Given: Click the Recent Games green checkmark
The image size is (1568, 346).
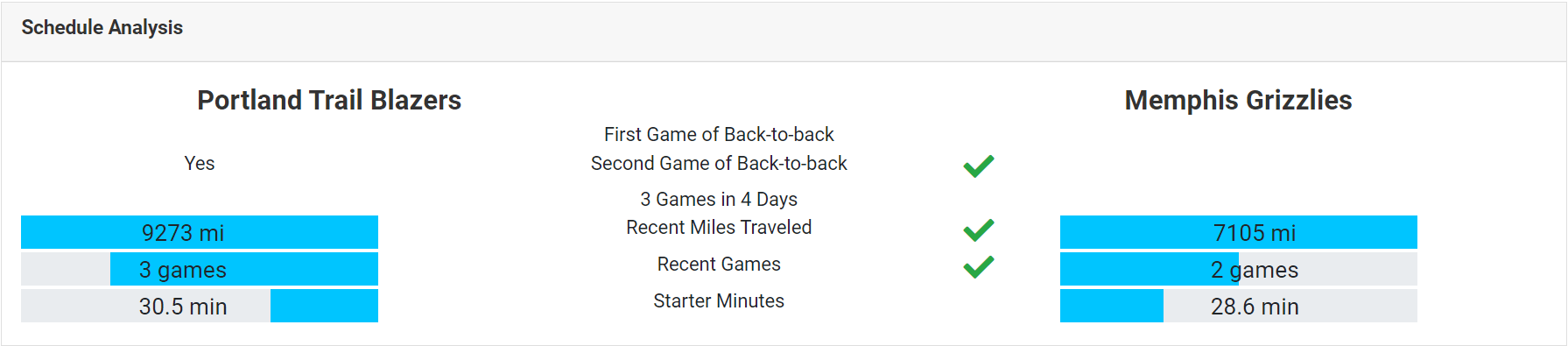Looking at the screenshot, I should [979, 266].
